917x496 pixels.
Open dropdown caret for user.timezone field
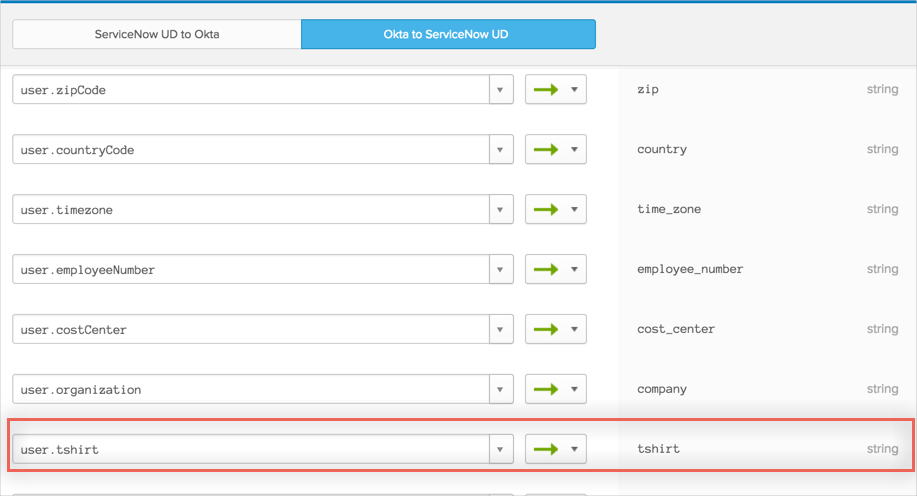pos(501,209)
